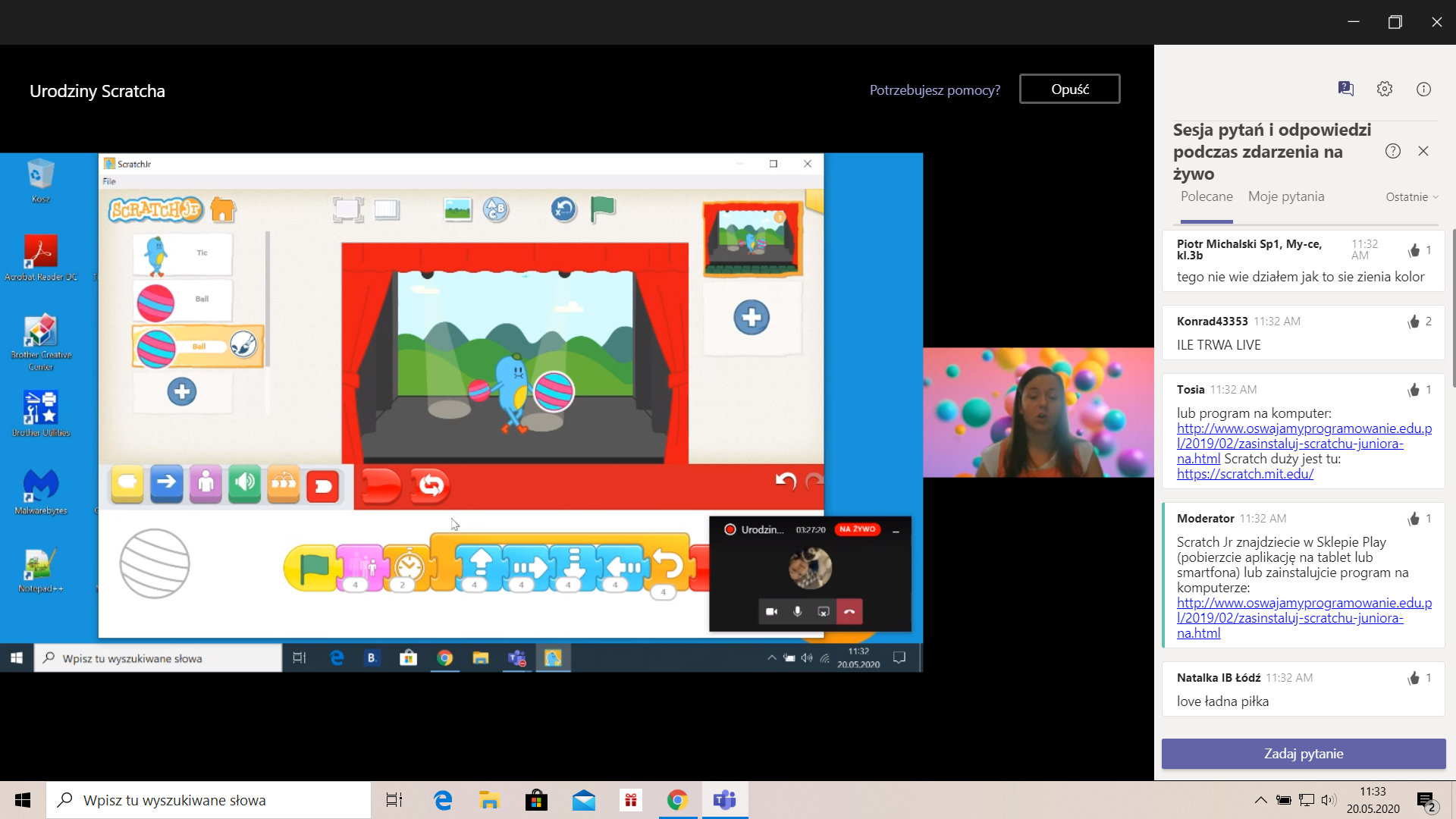Click the ScratchJr home icon
The height and width of the screenshot is (819, 1456).
[223, 209]
